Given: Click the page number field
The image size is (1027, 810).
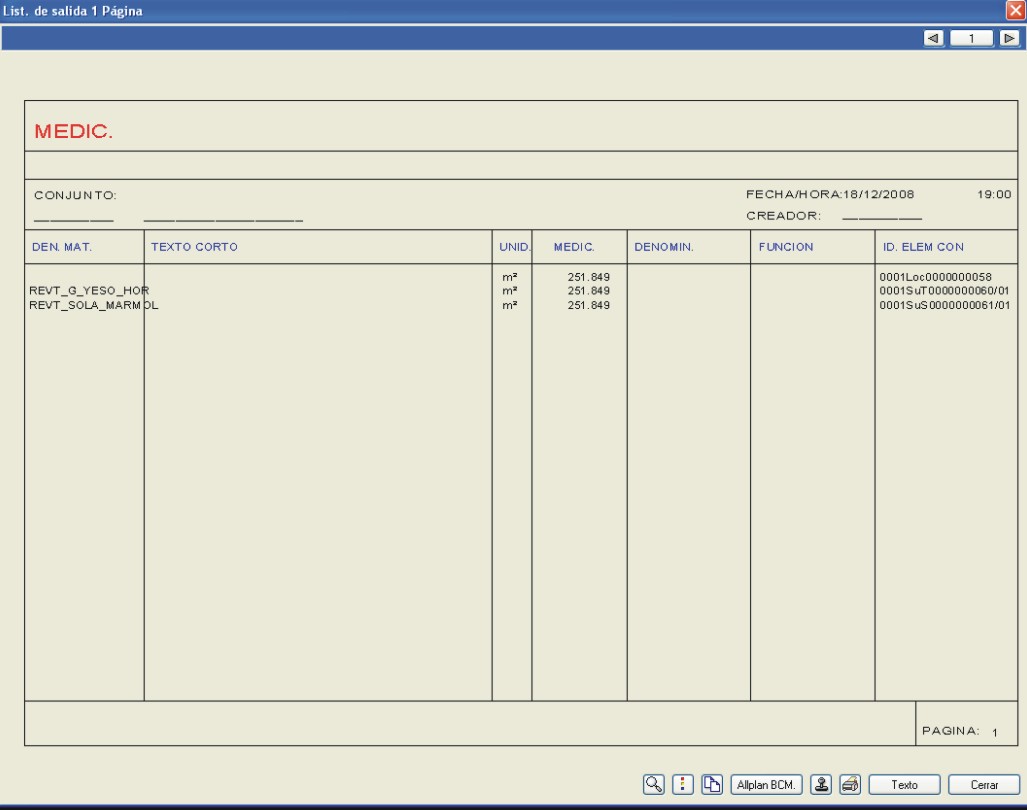Looking at the screenshot, I should [971, 38].
